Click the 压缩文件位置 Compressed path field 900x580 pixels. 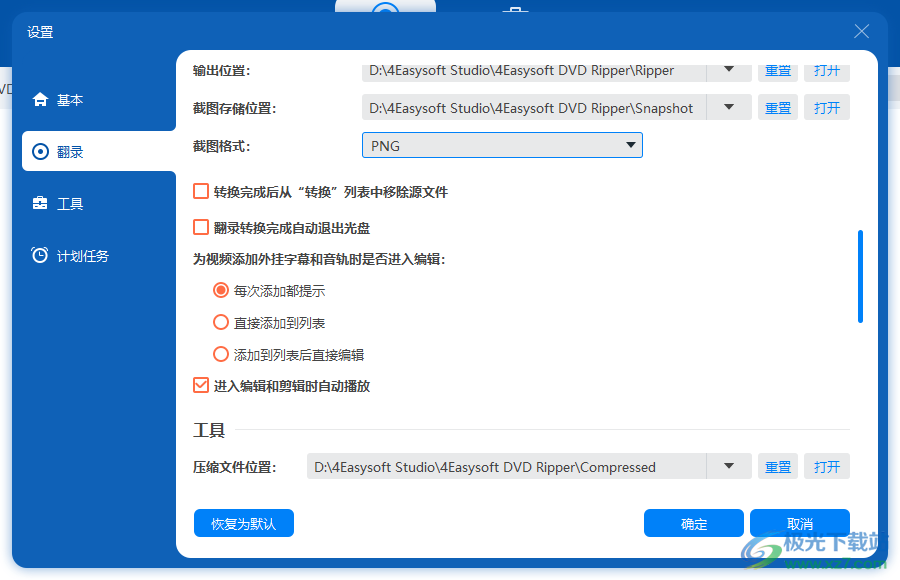coord(507,466)
